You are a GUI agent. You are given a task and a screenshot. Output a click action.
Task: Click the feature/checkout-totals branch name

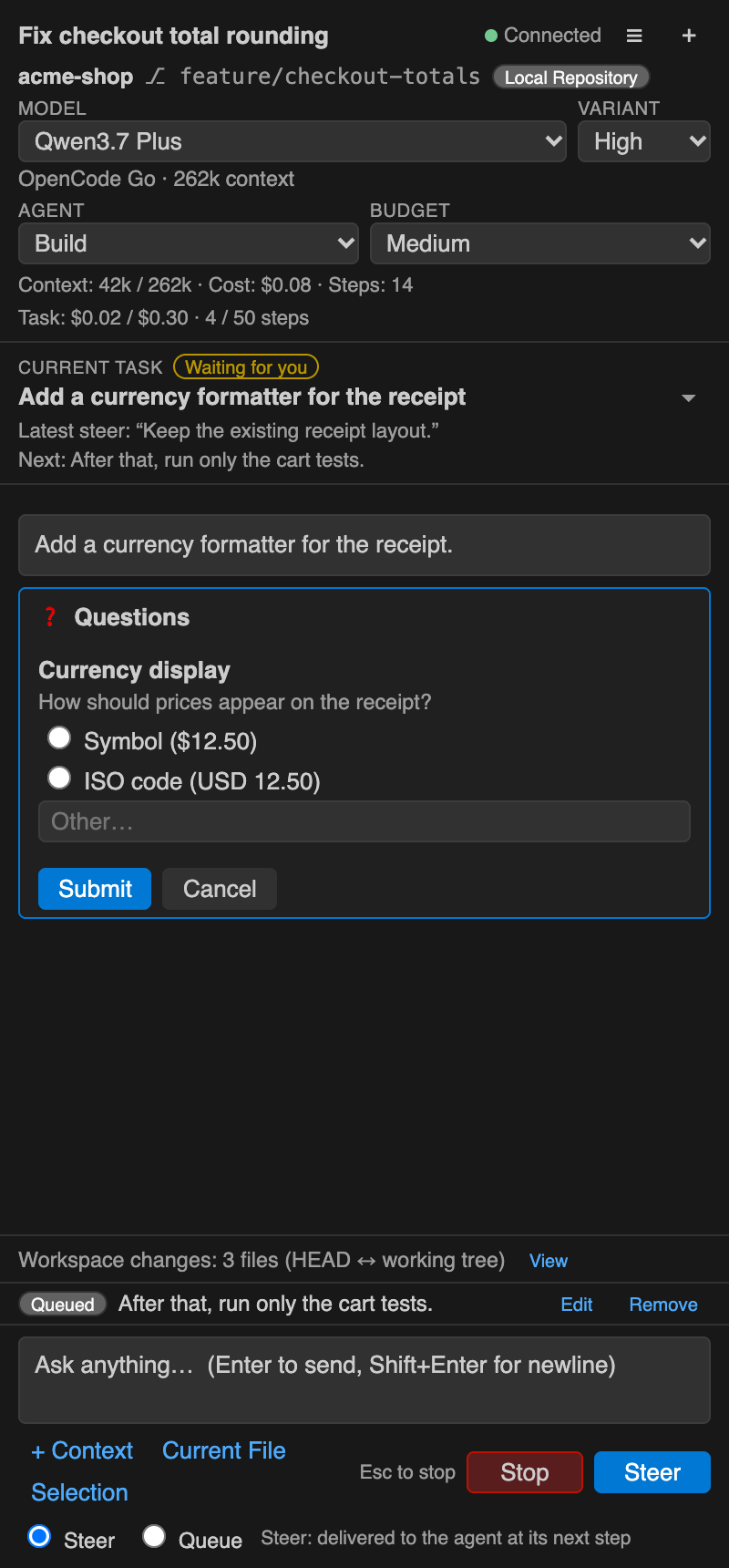tap(330, 77)
